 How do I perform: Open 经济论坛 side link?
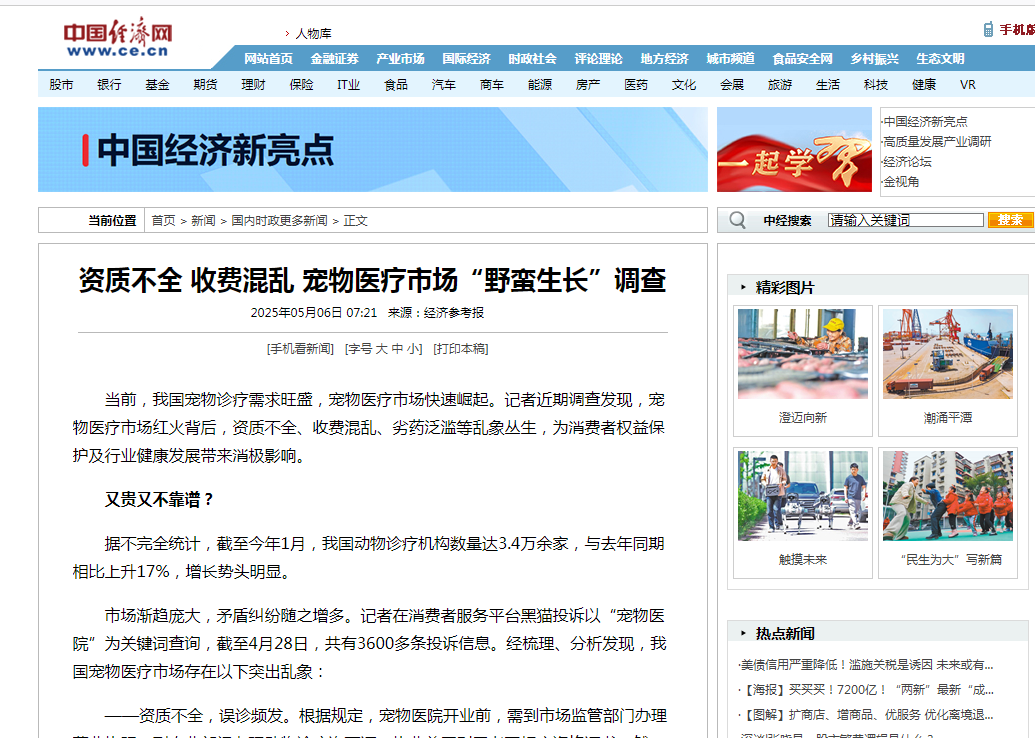pos(908,162)
